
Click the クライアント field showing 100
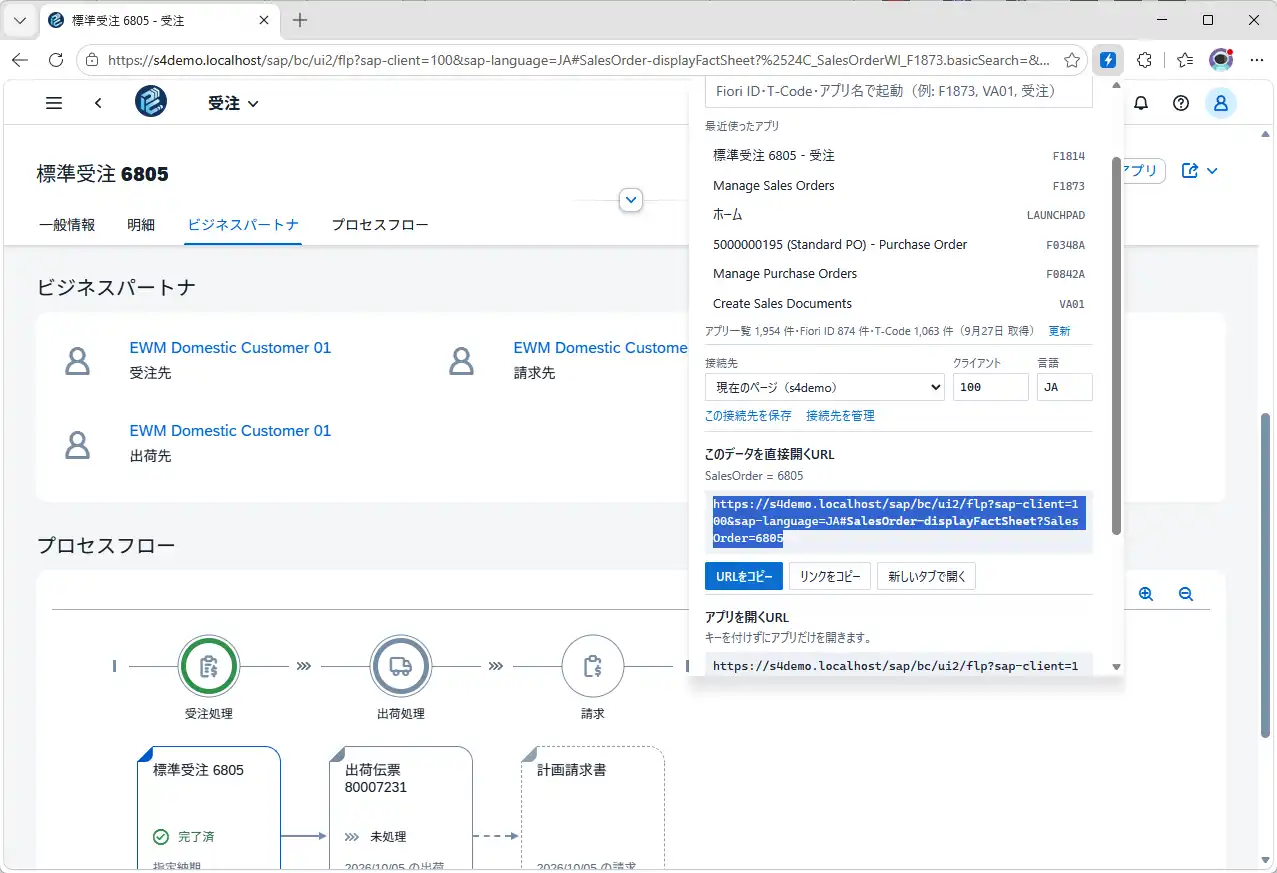click(x=991, y=387)
